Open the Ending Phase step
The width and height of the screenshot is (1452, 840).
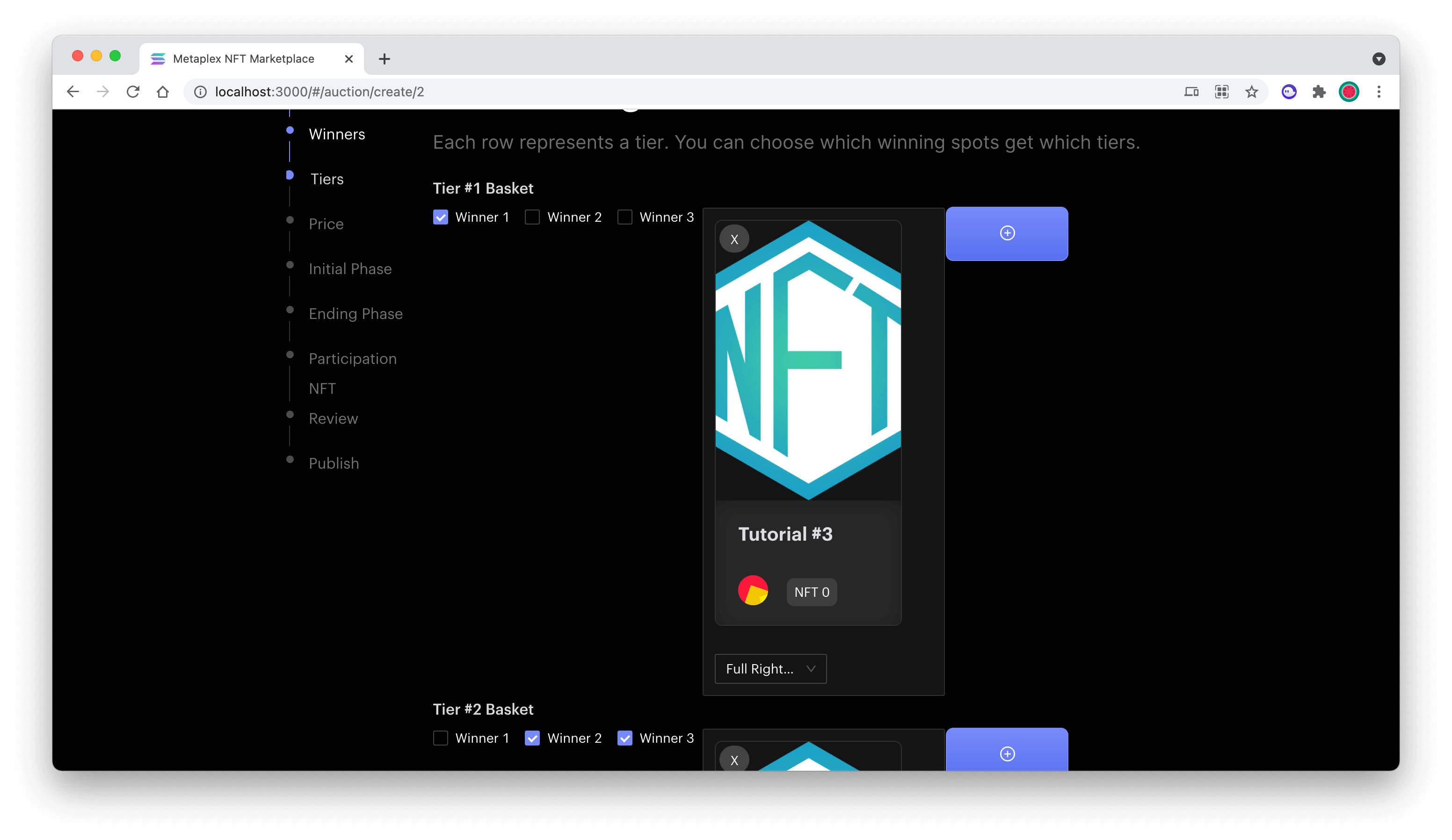(356, 314)
